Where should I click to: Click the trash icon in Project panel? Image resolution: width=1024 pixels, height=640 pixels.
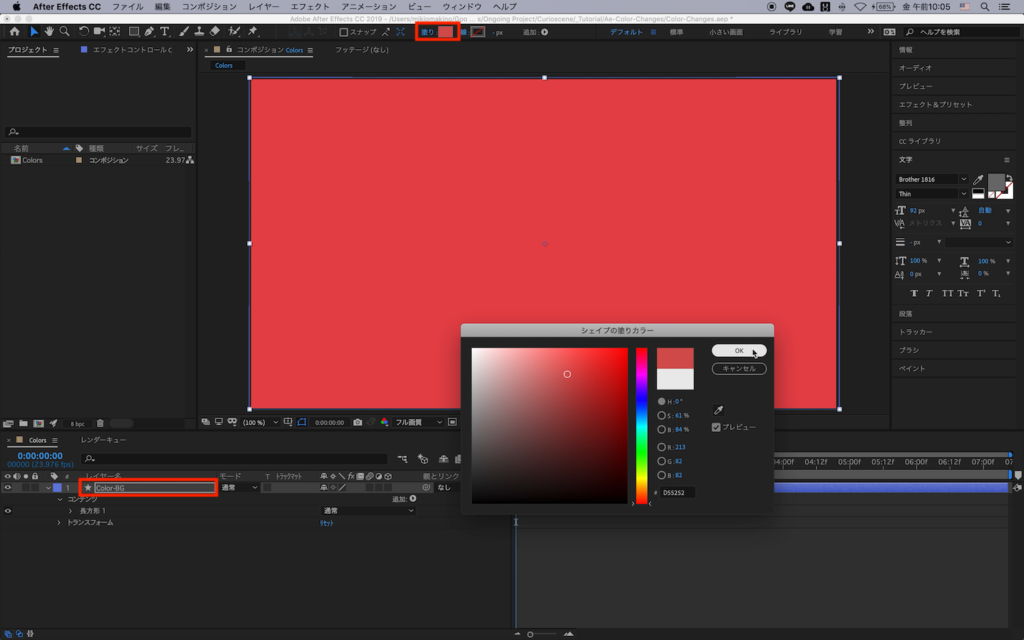99,423
